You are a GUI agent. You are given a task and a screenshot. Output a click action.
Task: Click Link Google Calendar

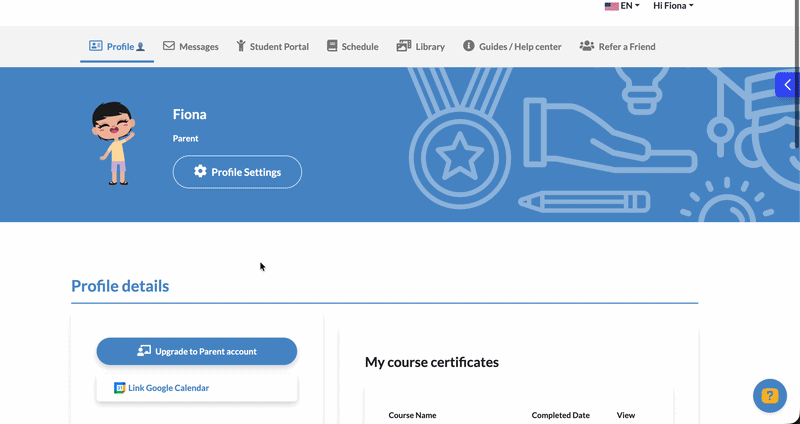197,388
